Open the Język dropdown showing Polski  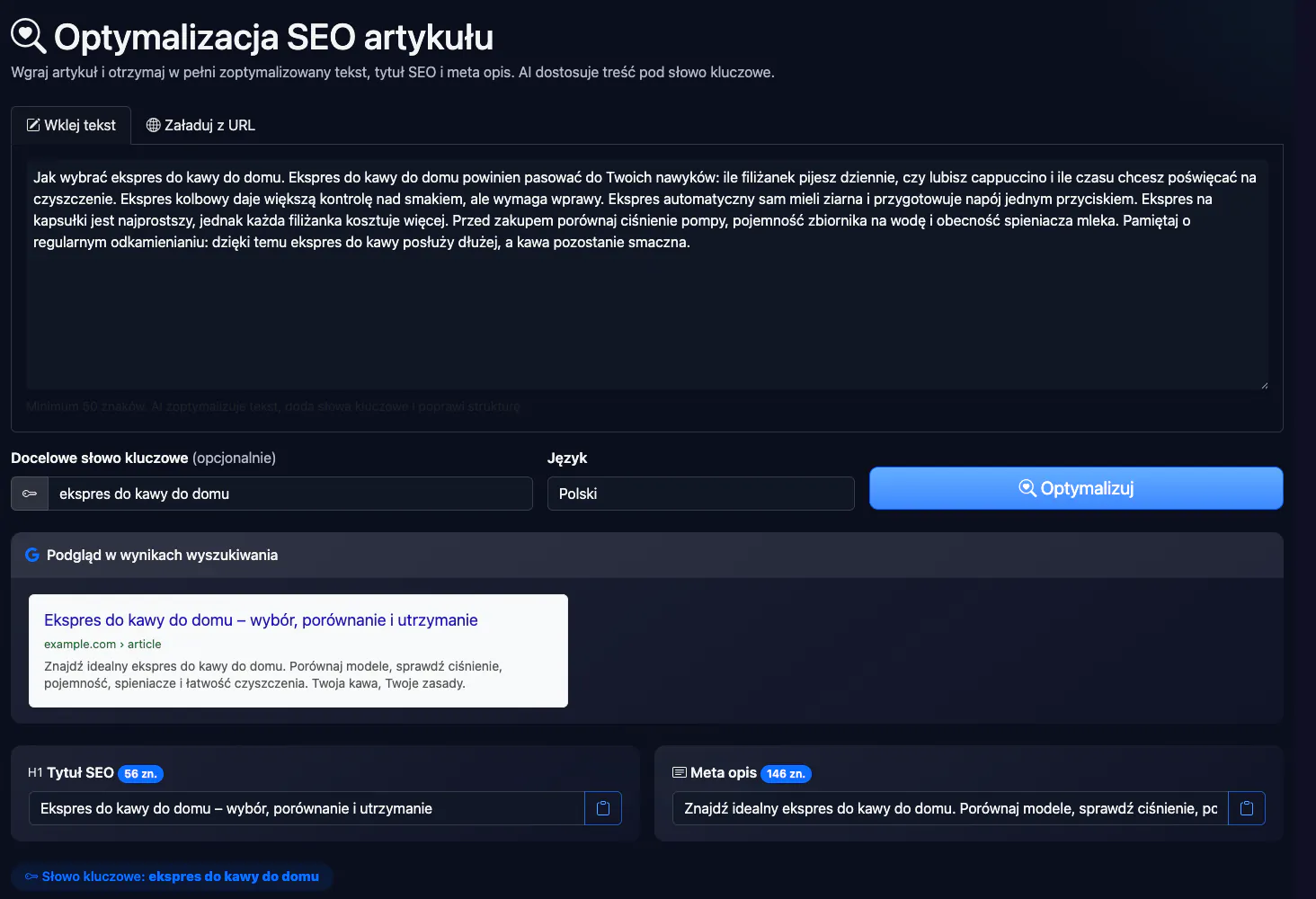point(700,494)
